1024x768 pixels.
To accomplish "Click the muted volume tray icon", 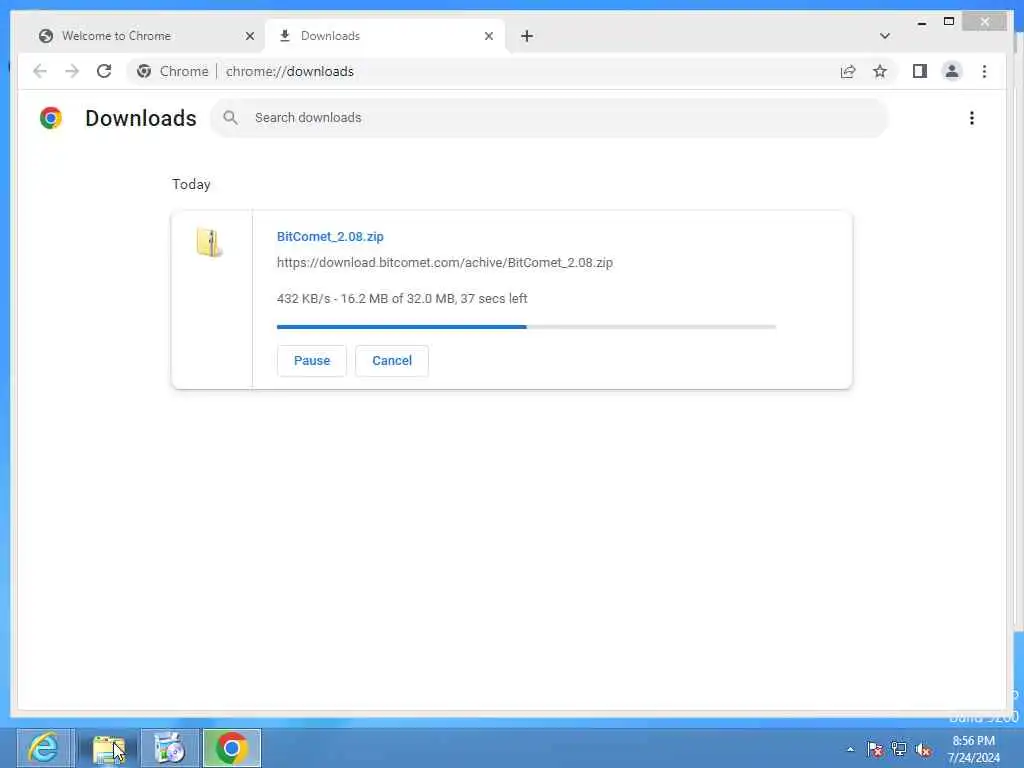I will tap(923, 749).
